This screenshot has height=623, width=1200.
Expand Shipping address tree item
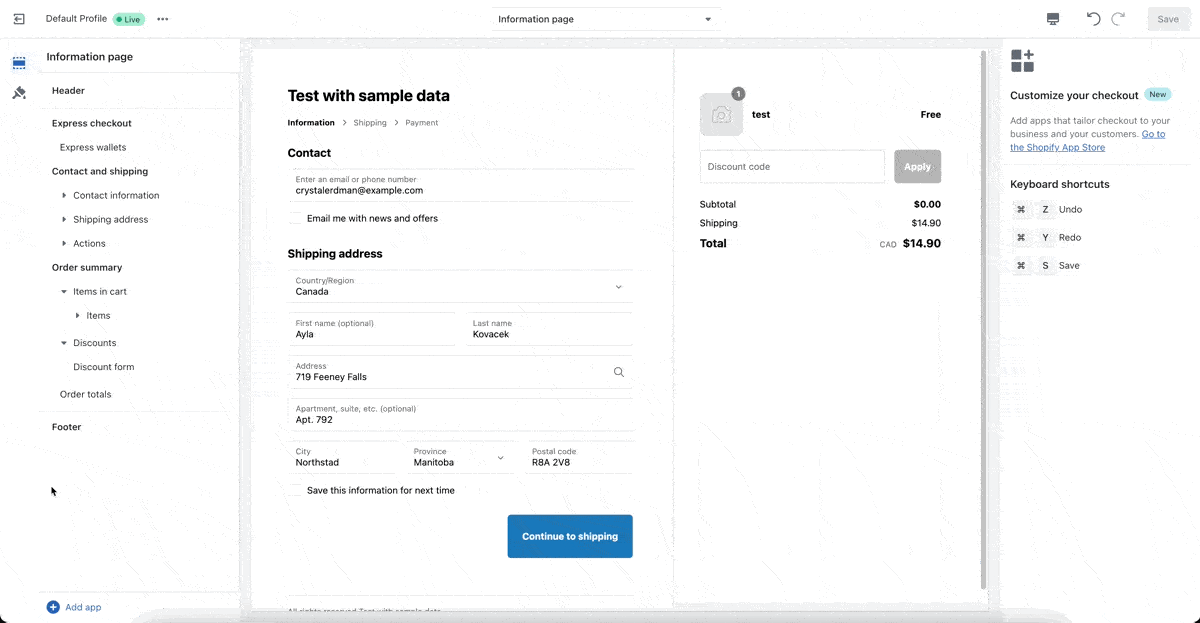[65, 219]
